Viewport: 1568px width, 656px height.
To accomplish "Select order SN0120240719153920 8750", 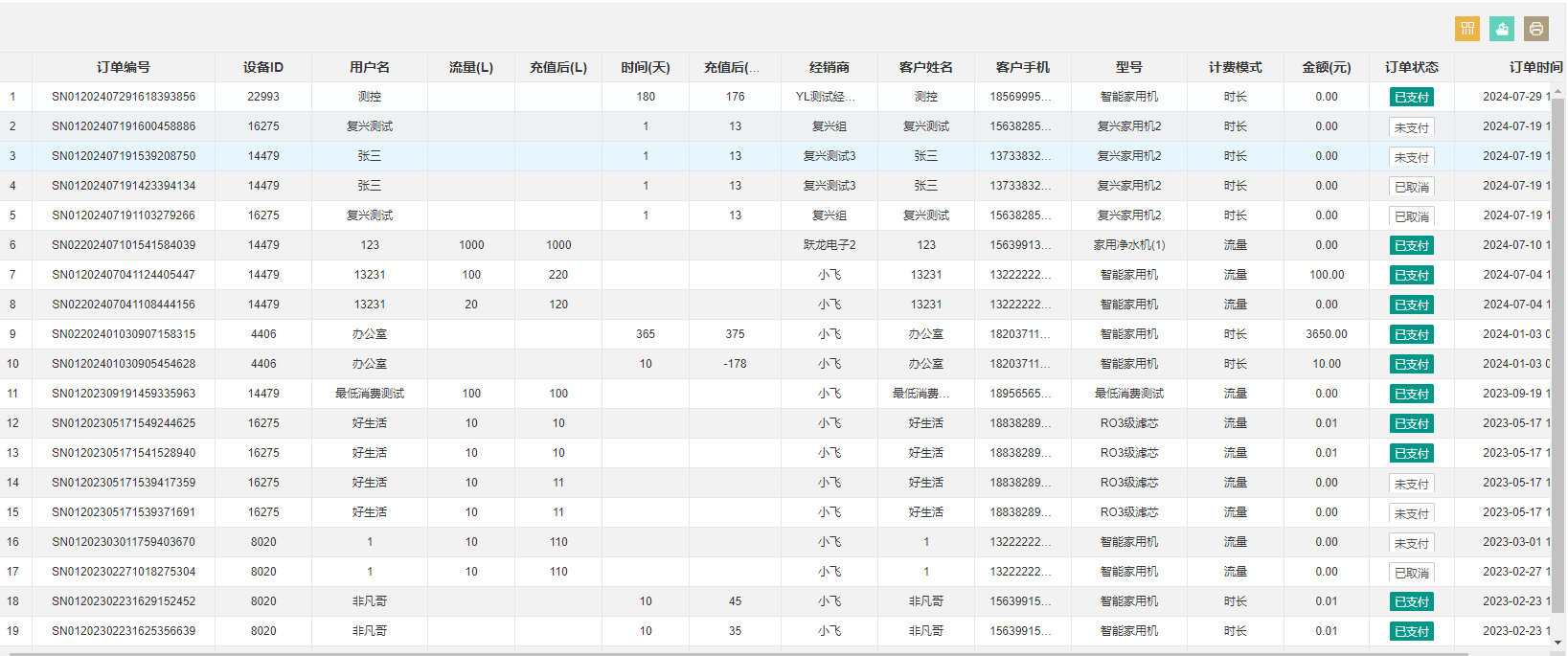I will coord(124,156).
